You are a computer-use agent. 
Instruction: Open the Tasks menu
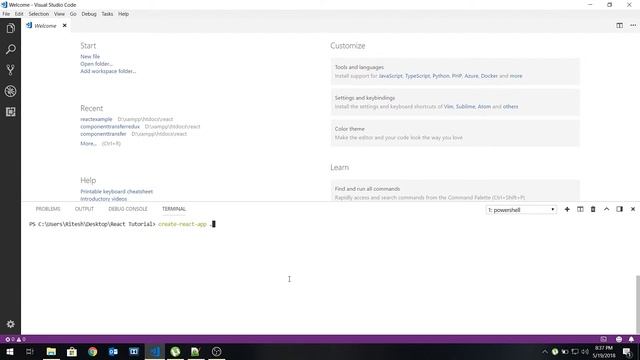tap(107, 14)
